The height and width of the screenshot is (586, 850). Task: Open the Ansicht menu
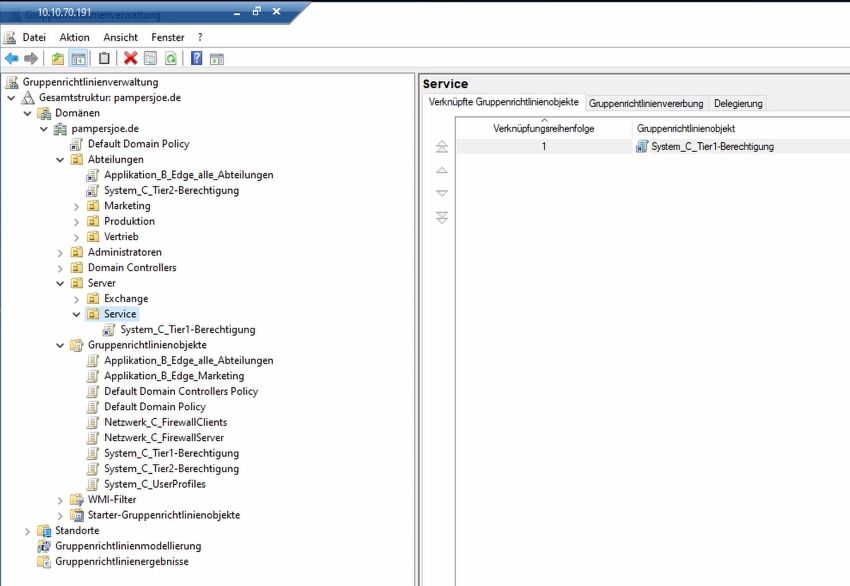pyautogui.click(x=120, y=37)
